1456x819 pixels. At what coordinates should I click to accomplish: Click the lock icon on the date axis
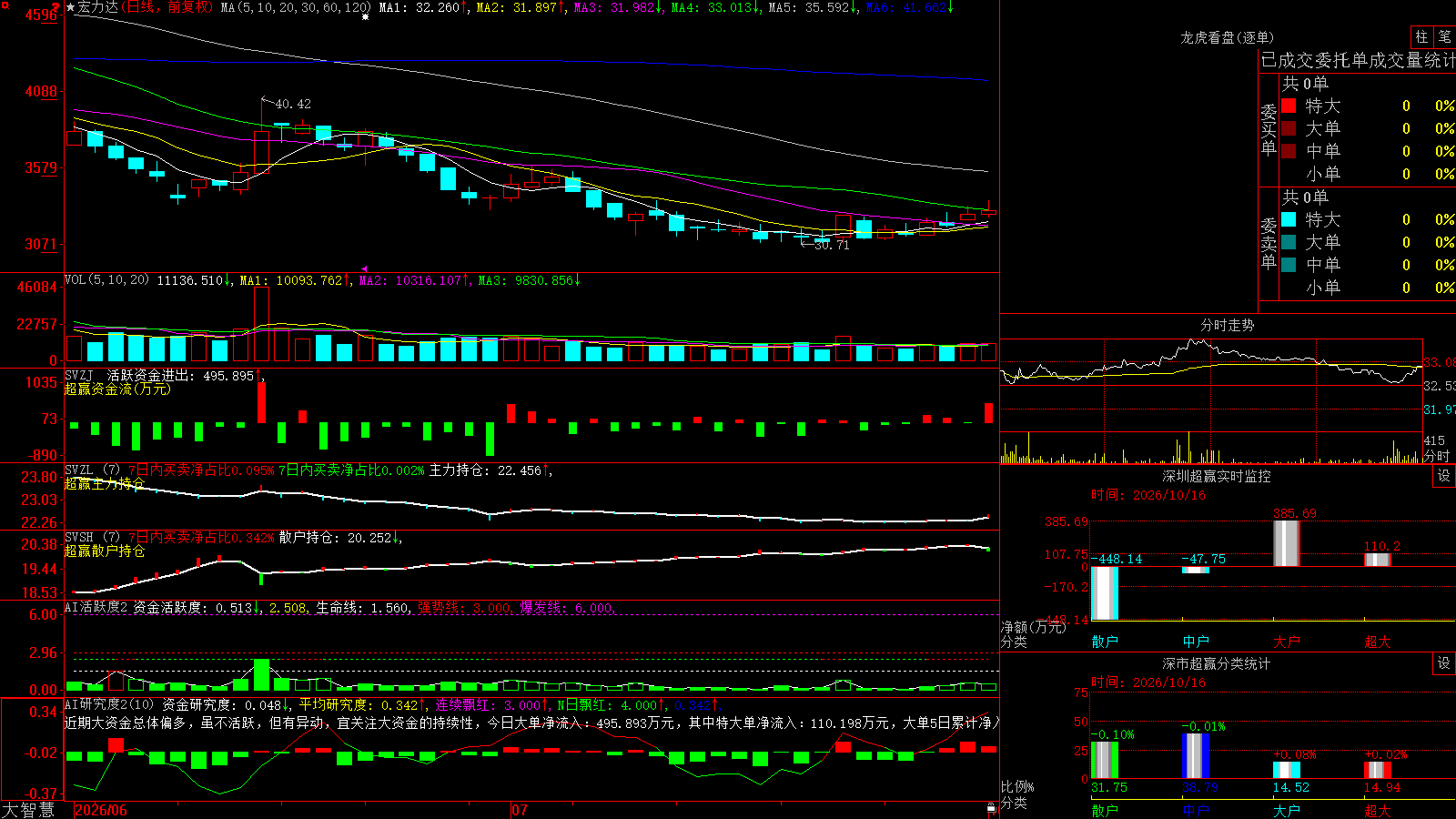pos(992,808)
